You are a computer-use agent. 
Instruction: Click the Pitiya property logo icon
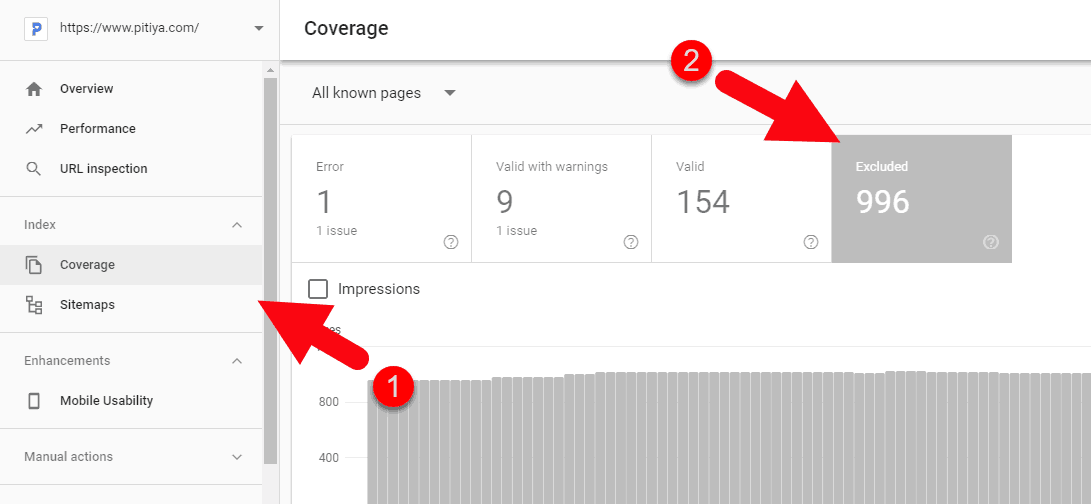[x=35, y=29]
